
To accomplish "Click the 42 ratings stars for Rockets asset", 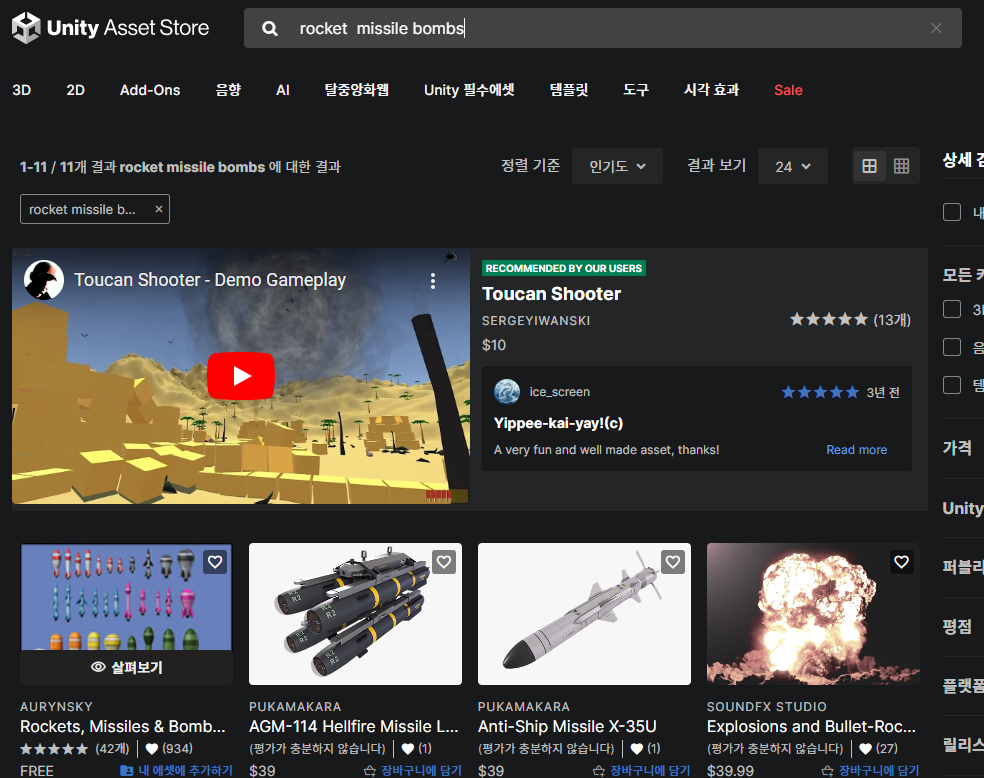I will tap(55, 749).
